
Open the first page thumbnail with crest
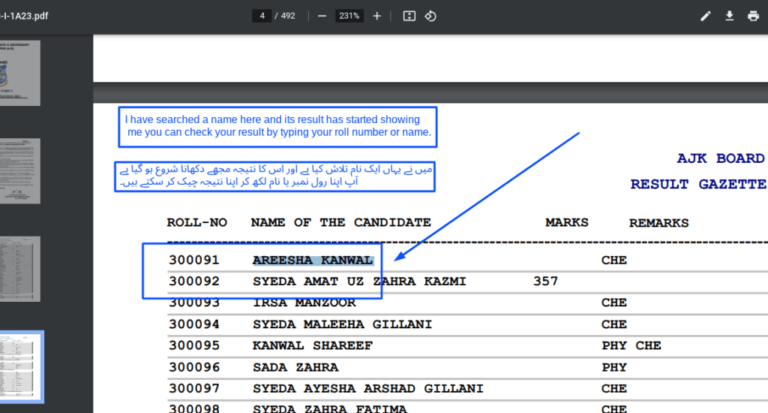pos(20,73)
